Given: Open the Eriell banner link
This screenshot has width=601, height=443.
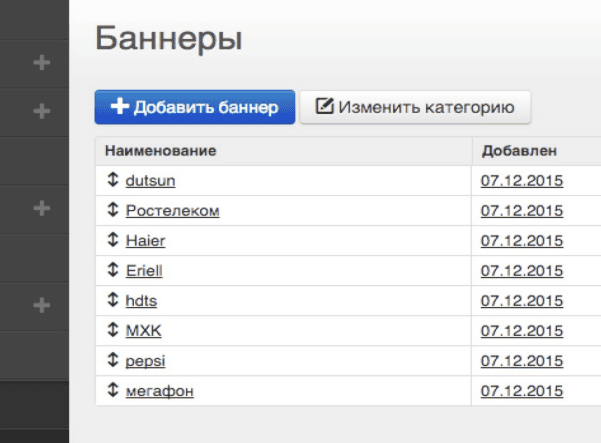Looking at the screenshot, I should click(x=144, y=271).
